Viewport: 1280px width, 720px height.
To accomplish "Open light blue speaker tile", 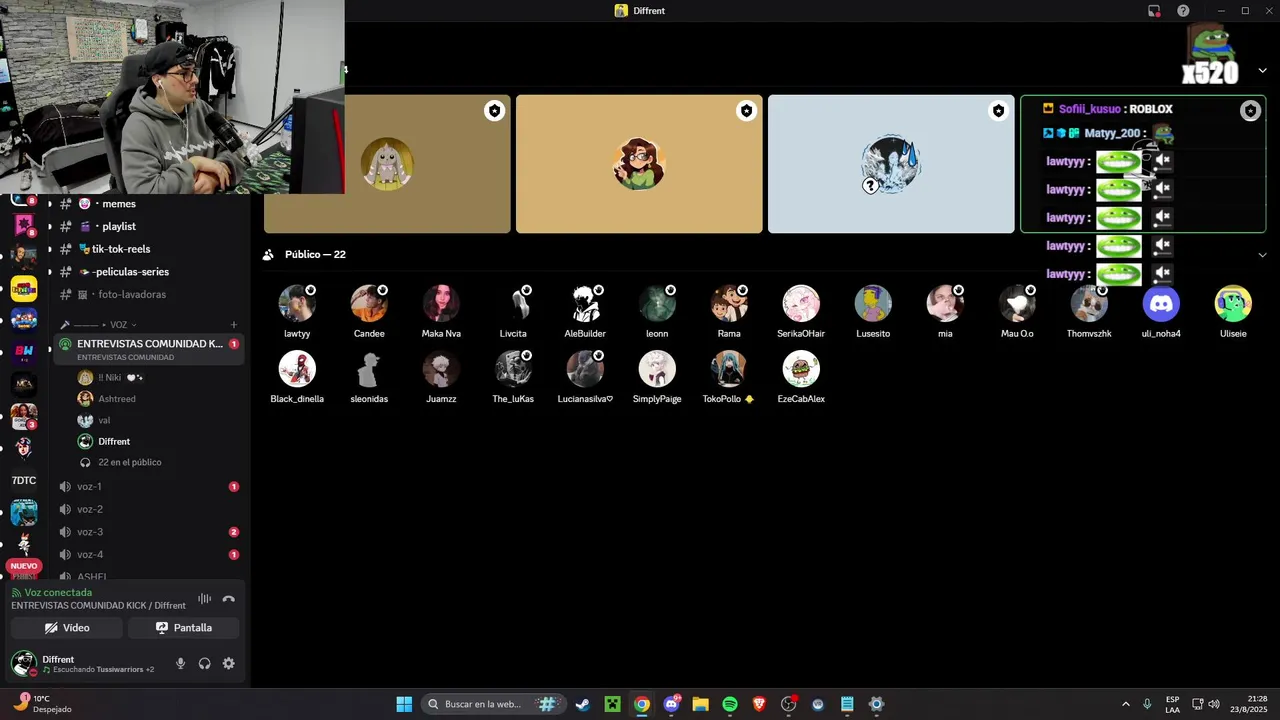I will pos(891,164).
